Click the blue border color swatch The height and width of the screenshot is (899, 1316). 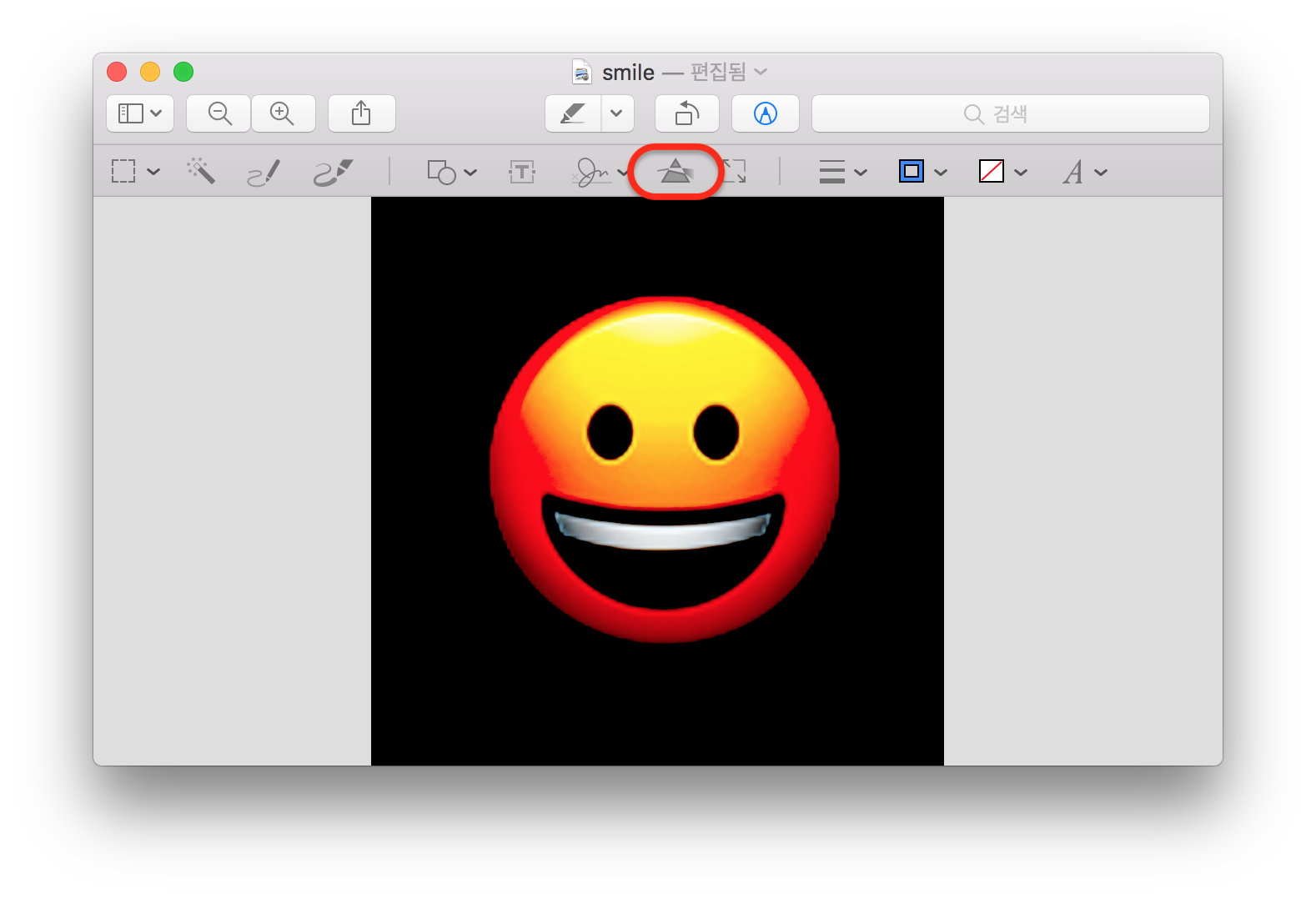tap(912, 171)
